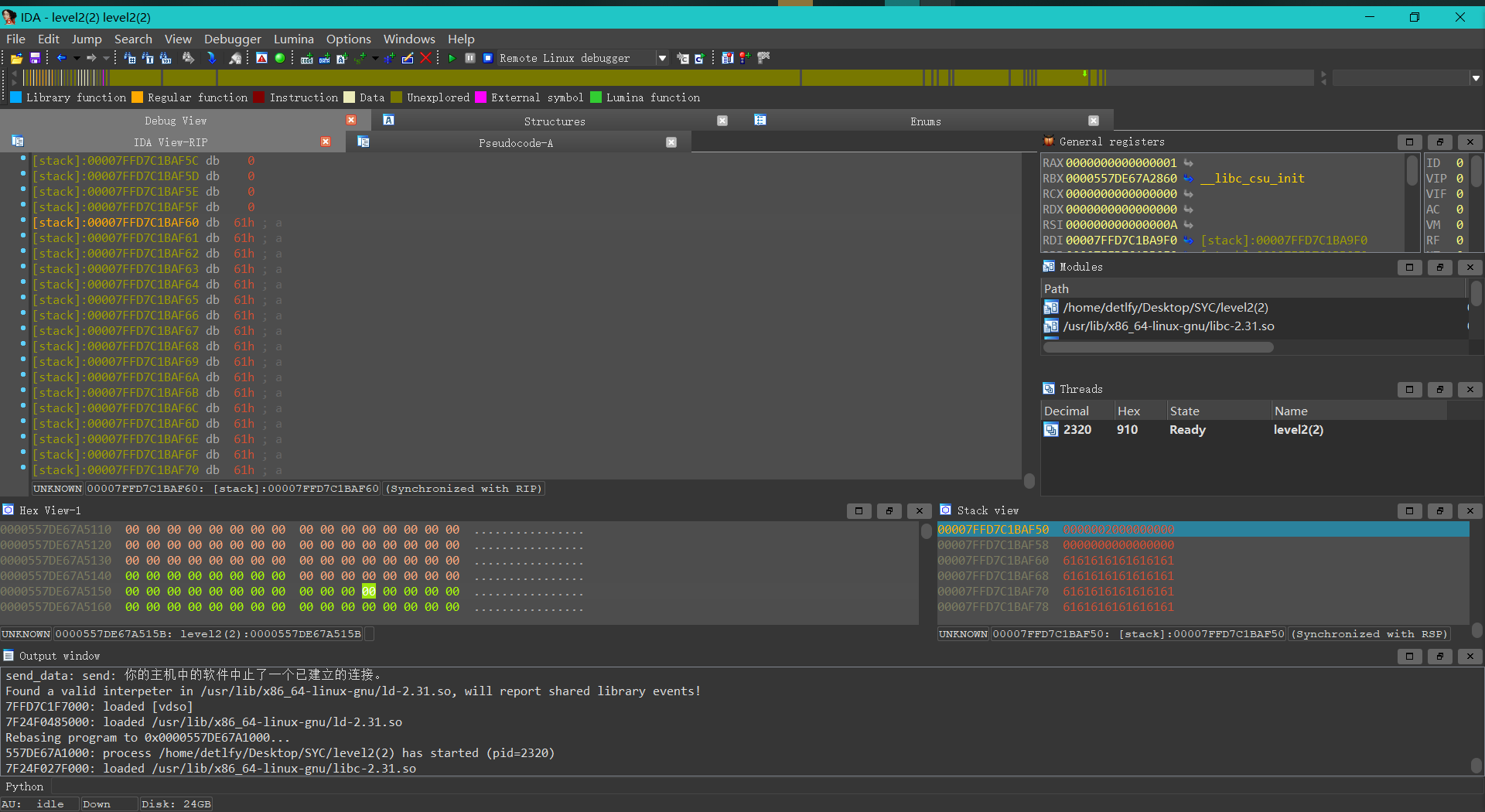Open the Remote Linux debugger dropdown

coord(662,58)
